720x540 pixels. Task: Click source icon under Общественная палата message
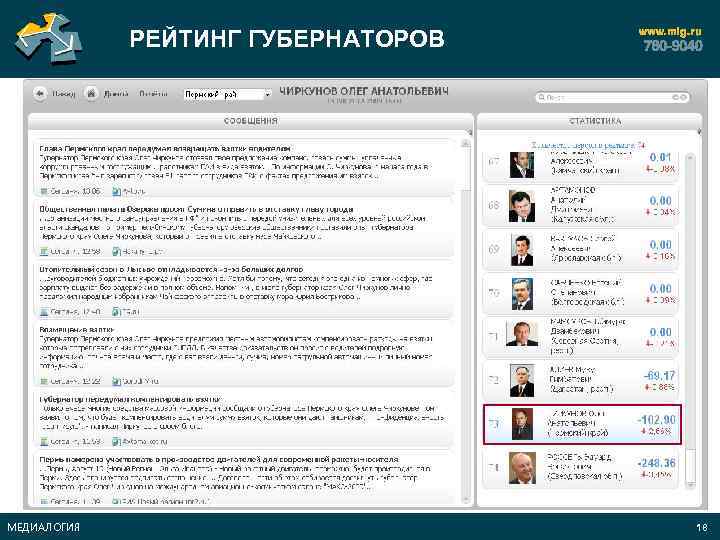click(x=117, y=252)
